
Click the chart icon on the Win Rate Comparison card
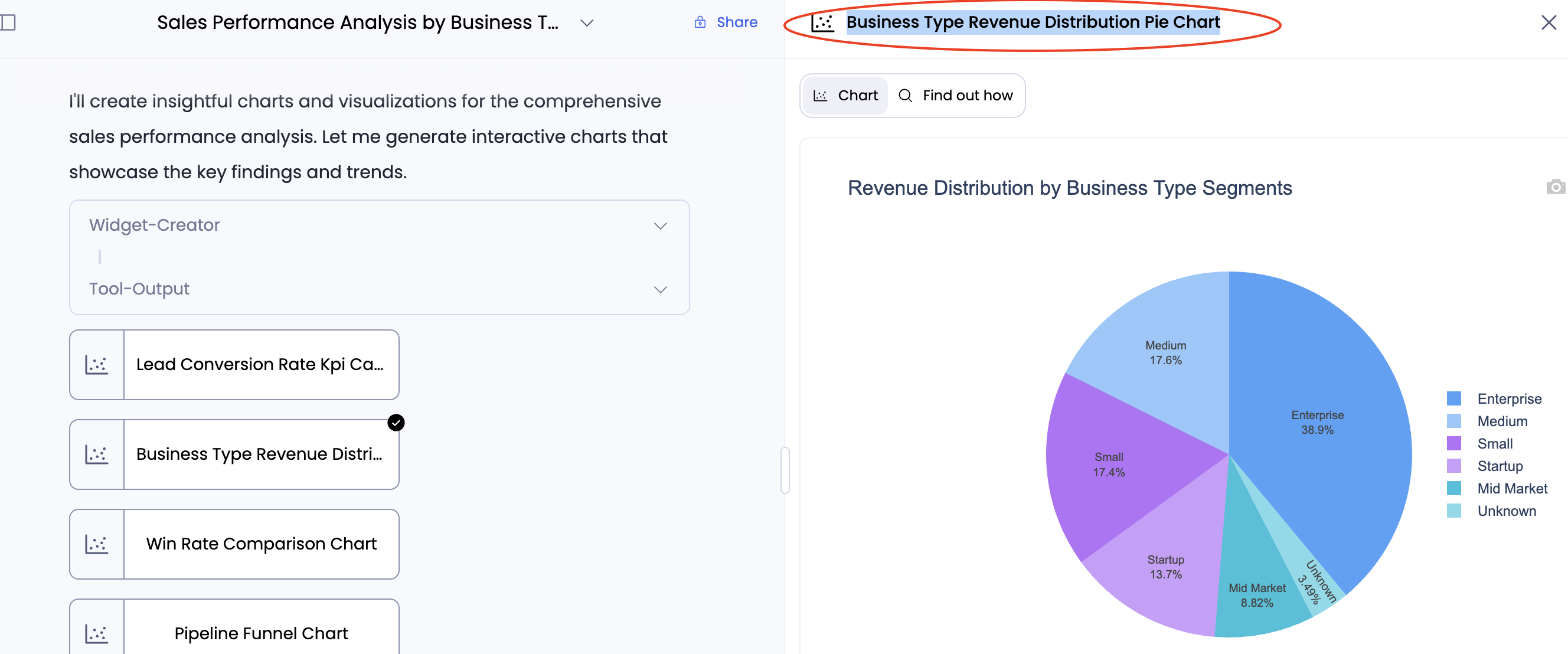tap(97, 544)
